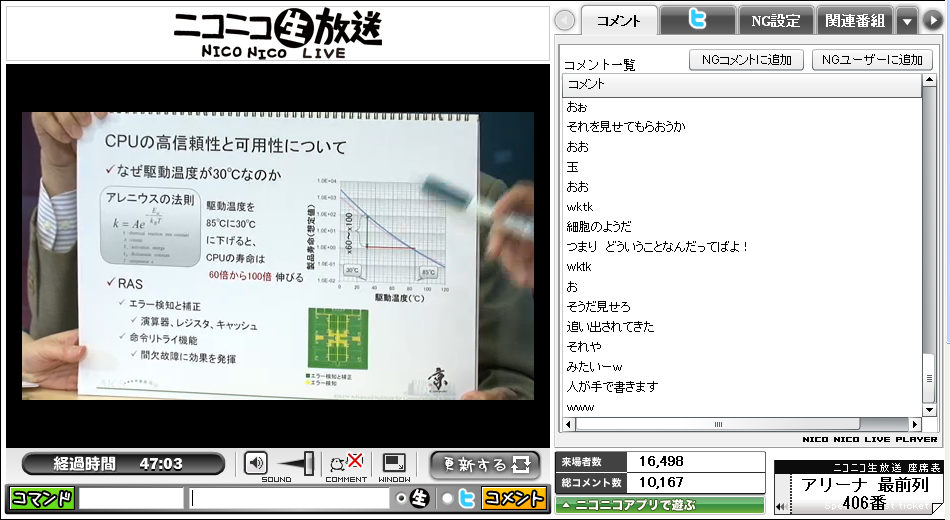Click the コメント column header
Screen dimensions: 950x520
coord(742,85)
